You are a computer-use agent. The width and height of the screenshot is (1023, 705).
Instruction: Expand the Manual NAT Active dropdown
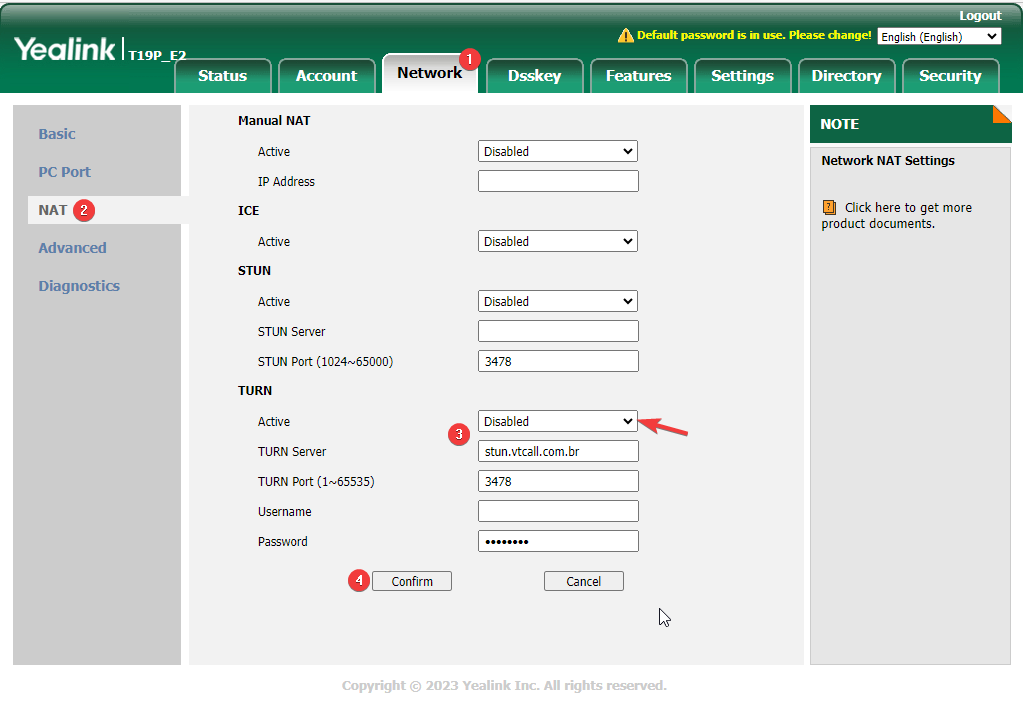click(x=557, y=152)
